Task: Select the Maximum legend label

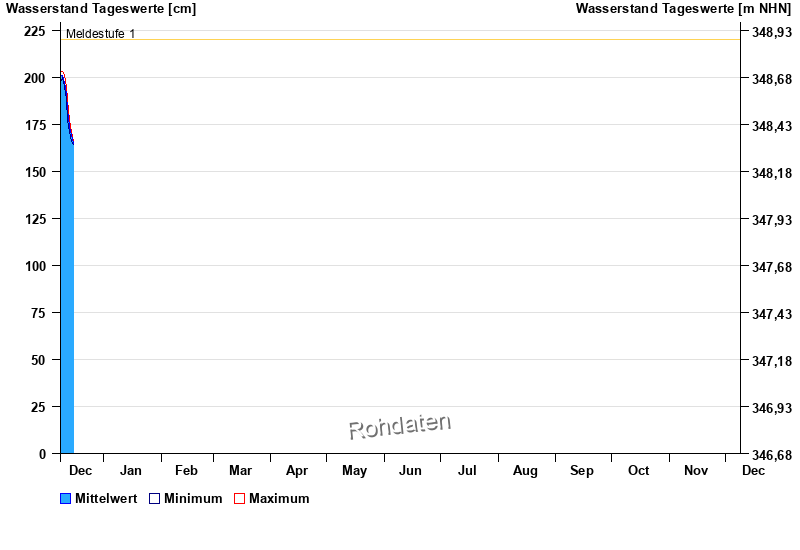Action: (279, 499)
